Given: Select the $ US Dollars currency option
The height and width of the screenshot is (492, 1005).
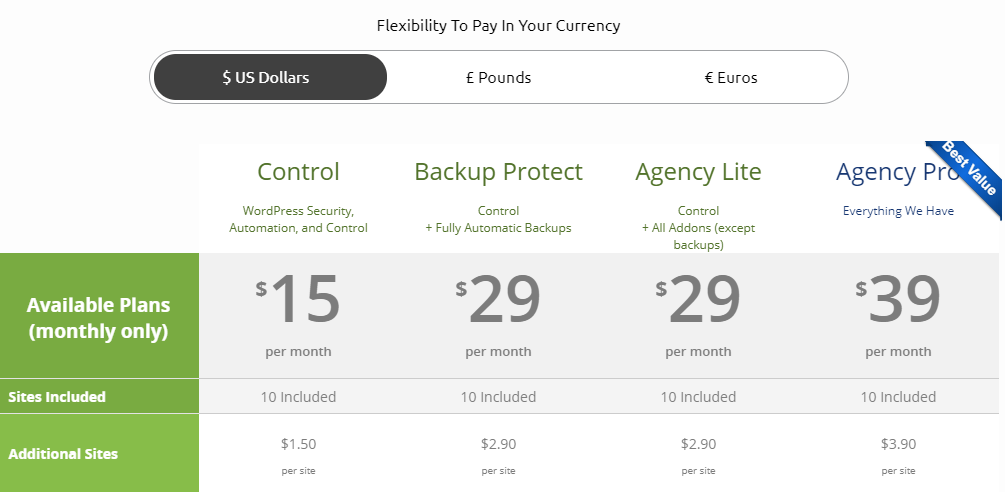Looking at the screenshot, I should coord(270,78).
